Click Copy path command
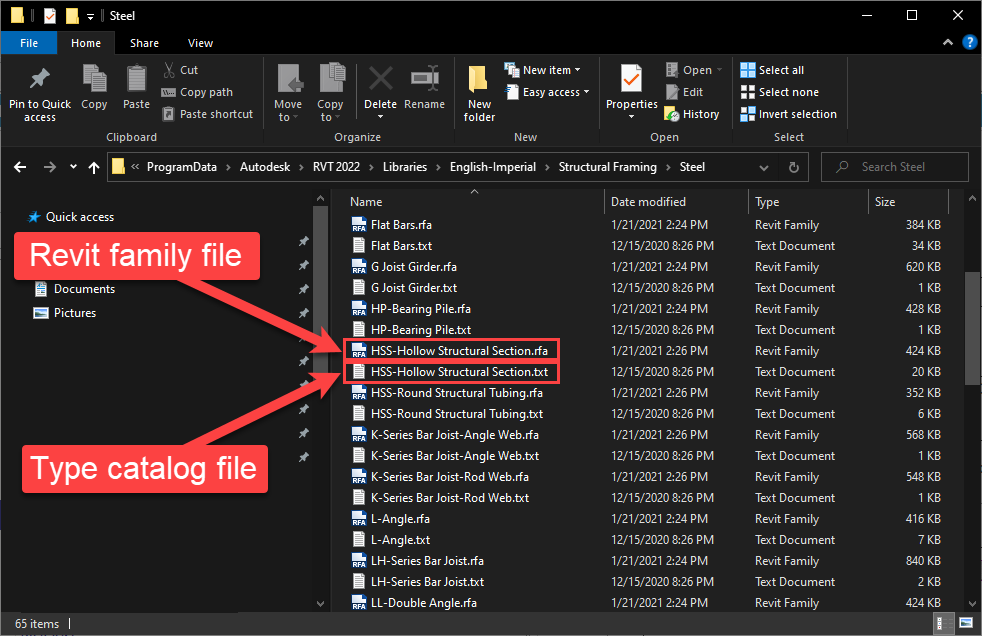 click(x=197, y=92)
